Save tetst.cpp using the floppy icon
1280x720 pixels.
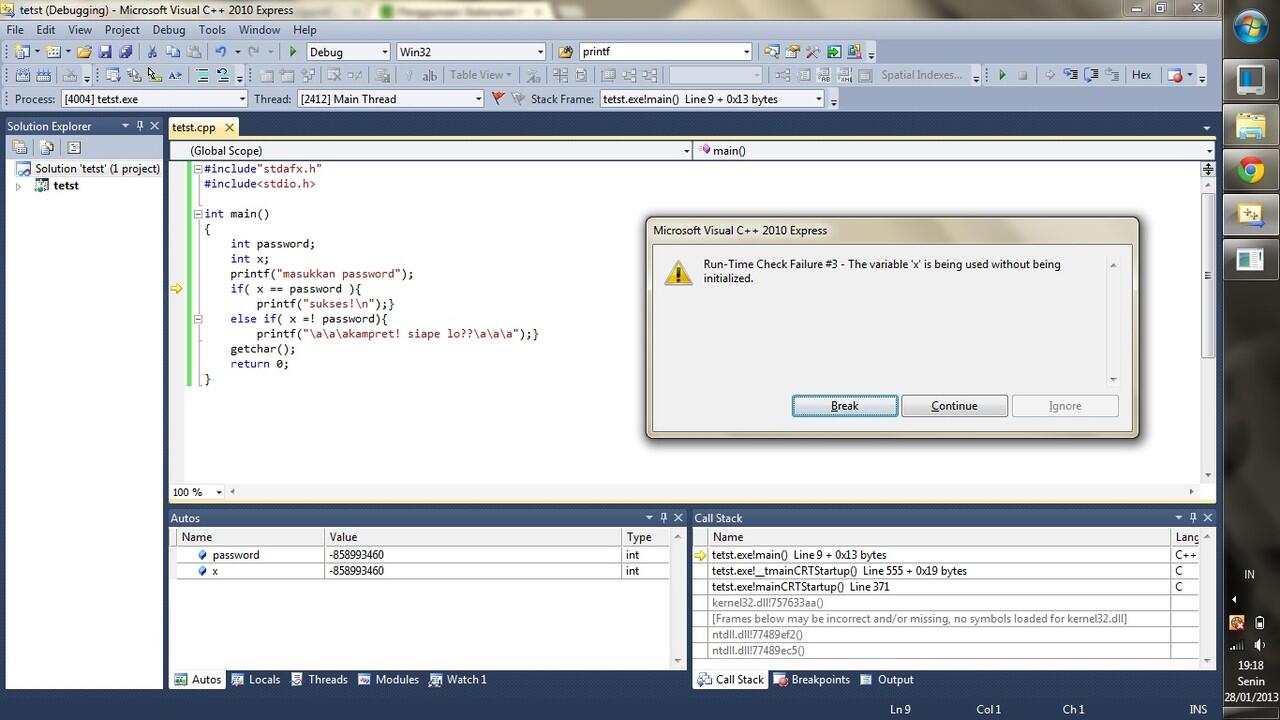coord(105,52)
